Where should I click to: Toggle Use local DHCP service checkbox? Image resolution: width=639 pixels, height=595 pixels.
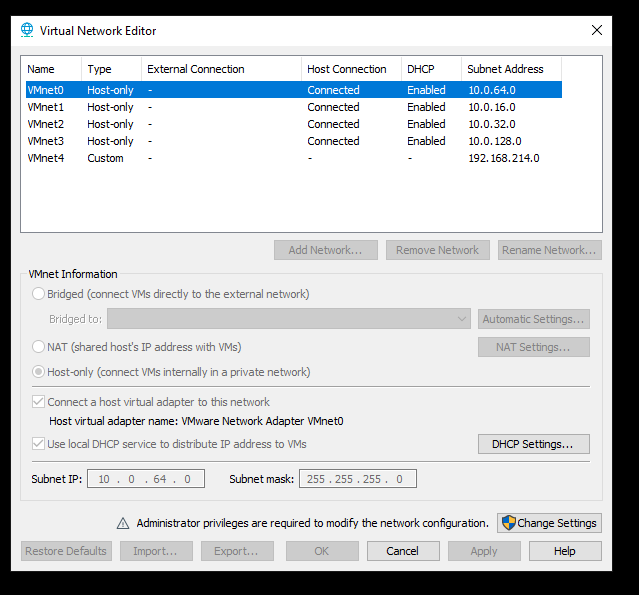coord(38,443)
